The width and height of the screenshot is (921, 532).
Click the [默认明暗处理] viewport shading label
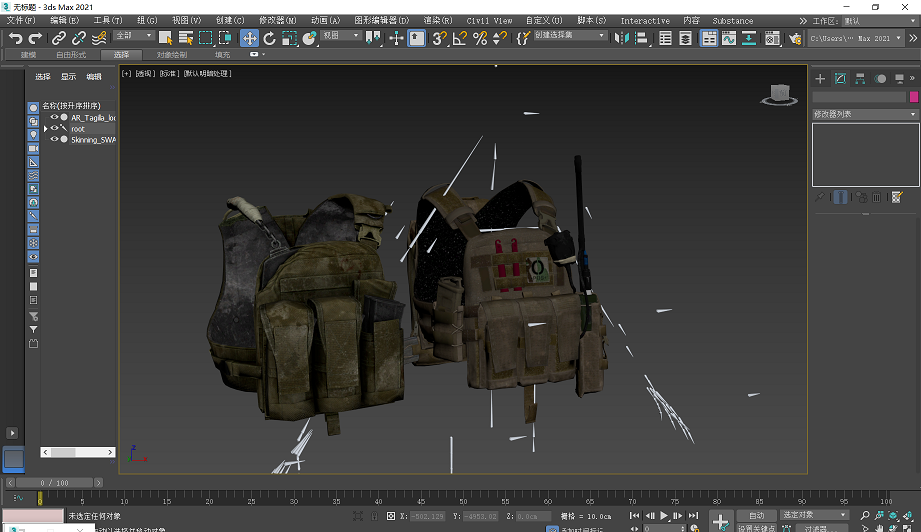[x=207, y=73]
